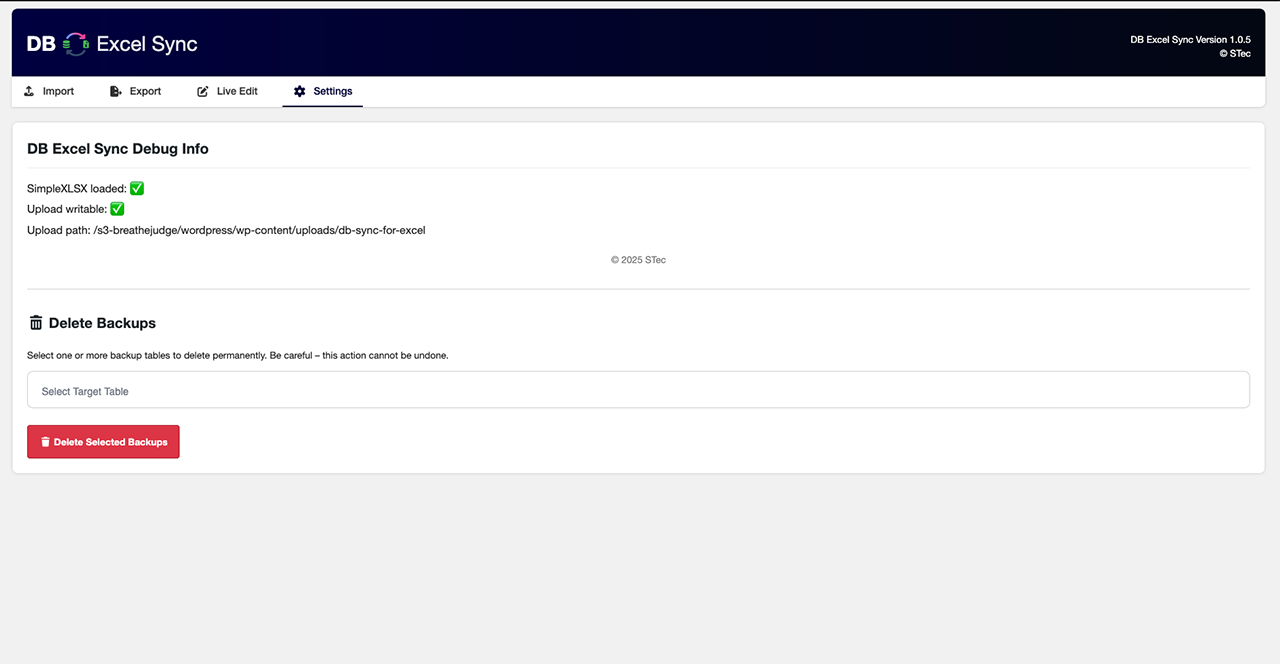Click the DB Excel Sync Debug Info heading
The height and width of the screenshot is (664, 1280).
118,148
